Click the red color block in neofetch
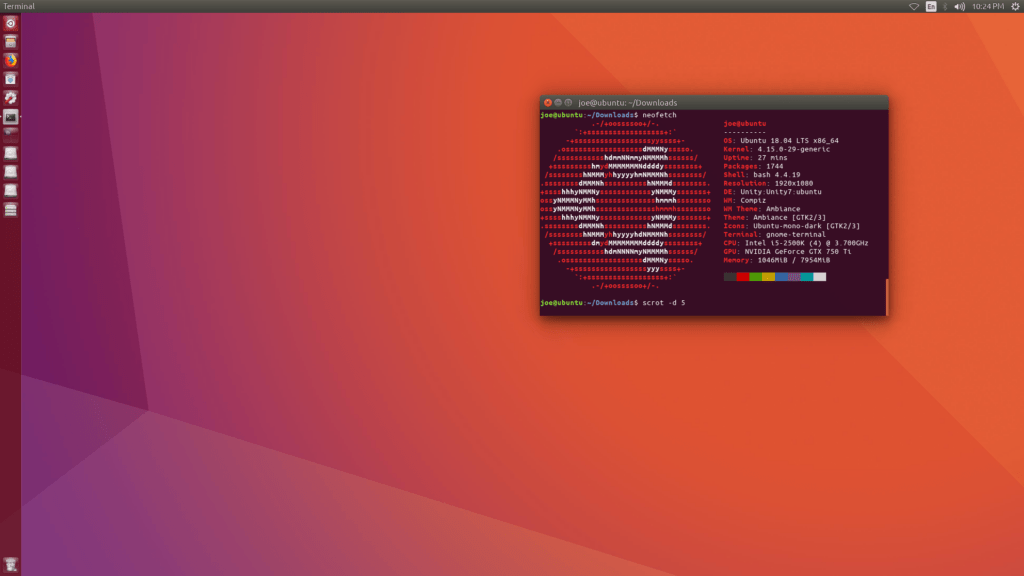The image size is (1024, 576). point(743,277)
